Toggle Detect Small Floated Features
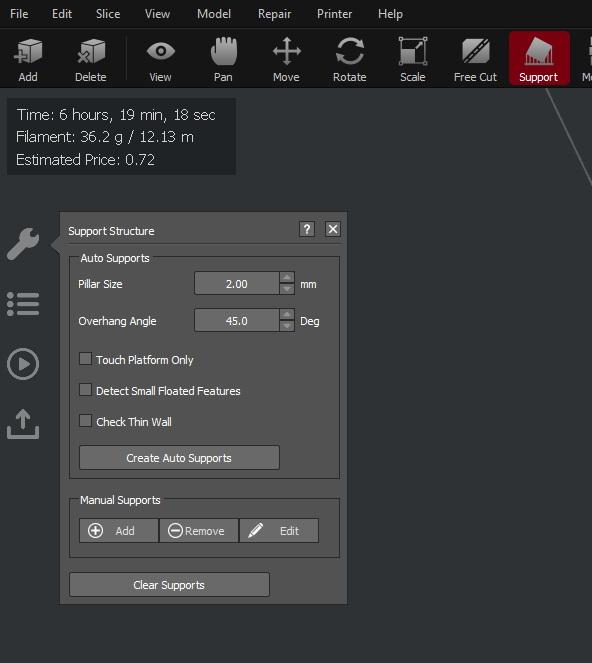The height and width of the screenshot is (663, 592). pyautogui.click(x=85, y=390)
